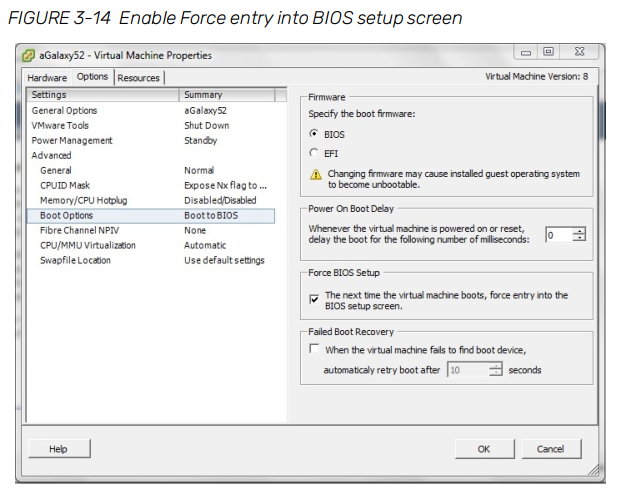Increase the boot delay milliseconds spinner
Screen dimensions: 618x496
click(579, 231)
